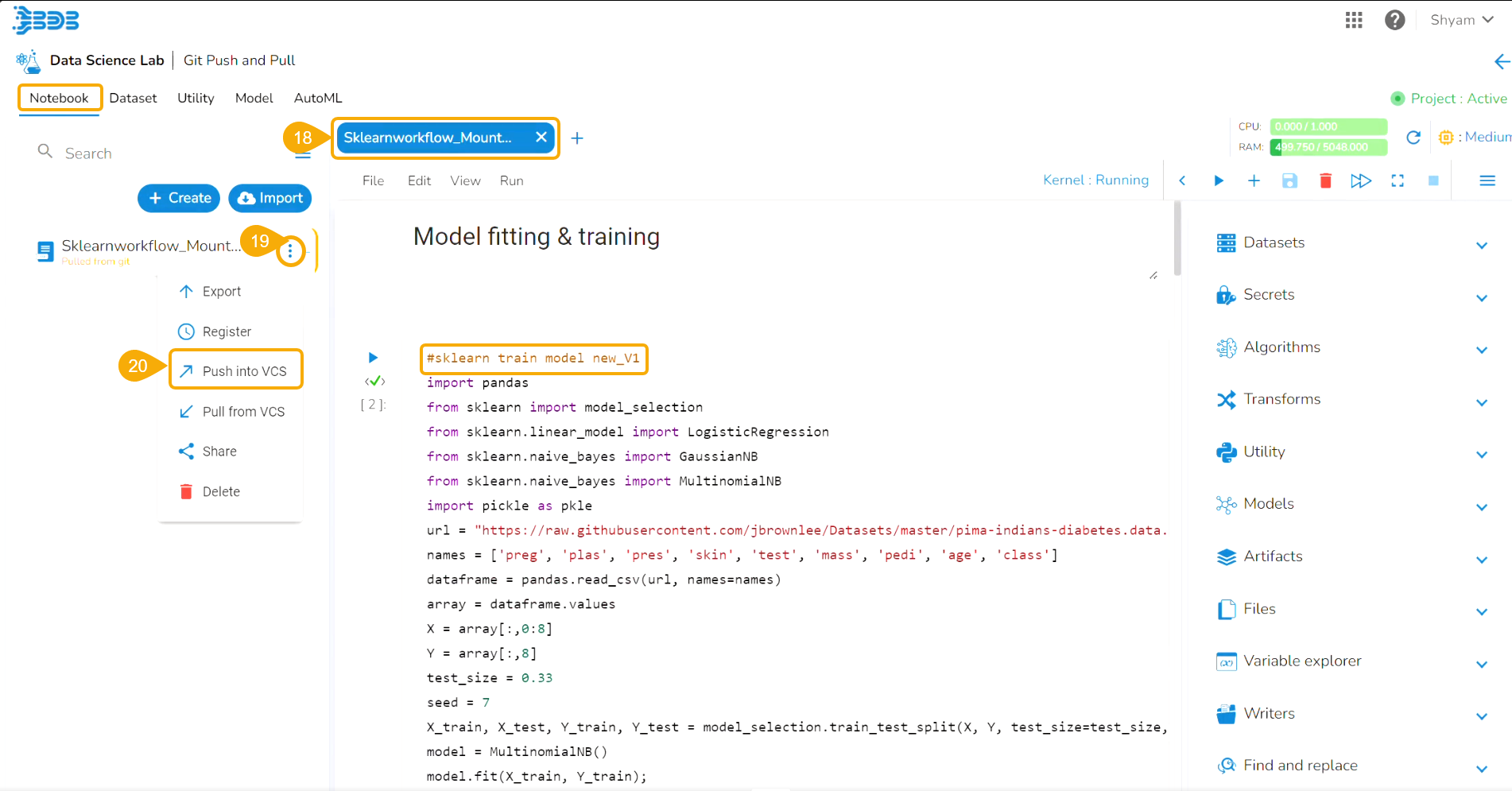Open the toolbar hamburger menu
The width and height of the screenshot is (1512, 791).
tap(1487, 180)
